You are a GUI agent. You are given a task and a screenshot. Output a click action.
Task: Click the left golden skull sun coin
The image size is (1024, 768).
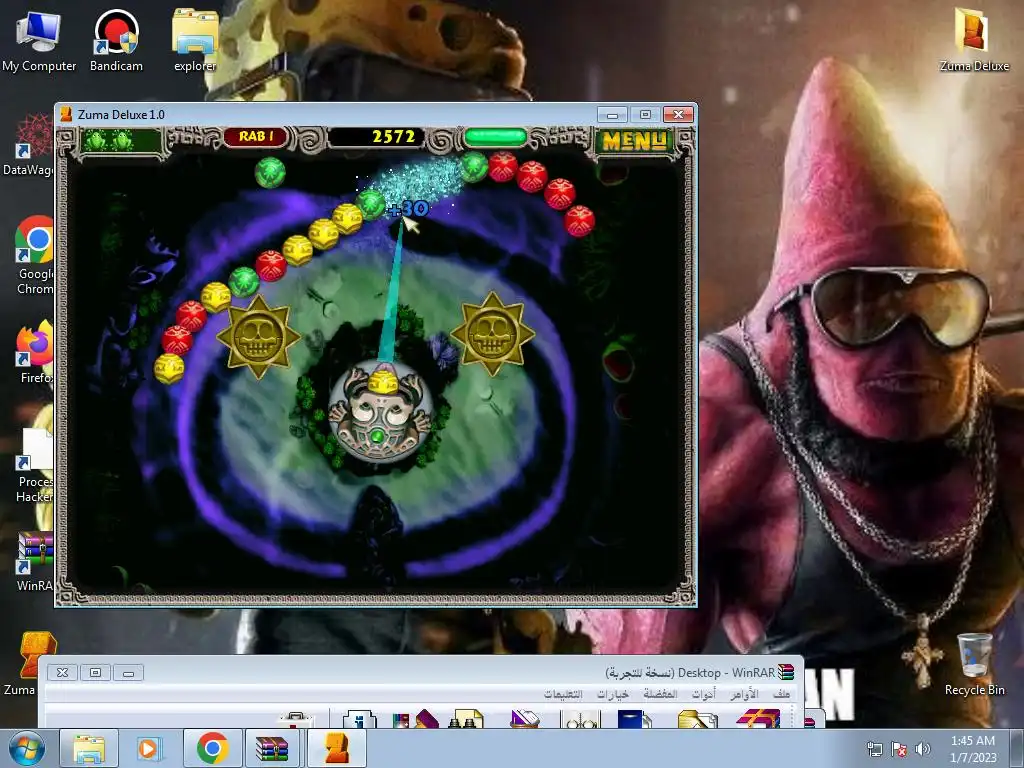[259, 336]
